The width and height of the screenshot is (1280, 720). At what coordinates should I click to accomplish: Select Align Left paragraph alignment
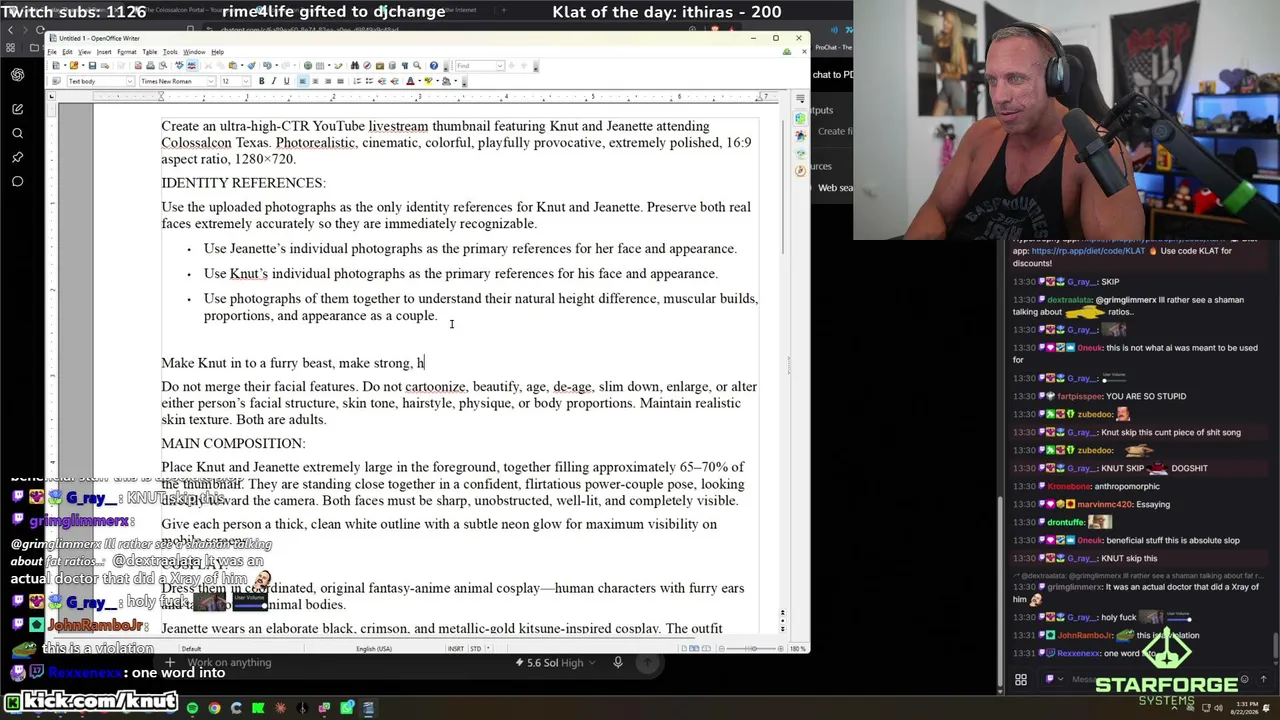coord(303,81)
